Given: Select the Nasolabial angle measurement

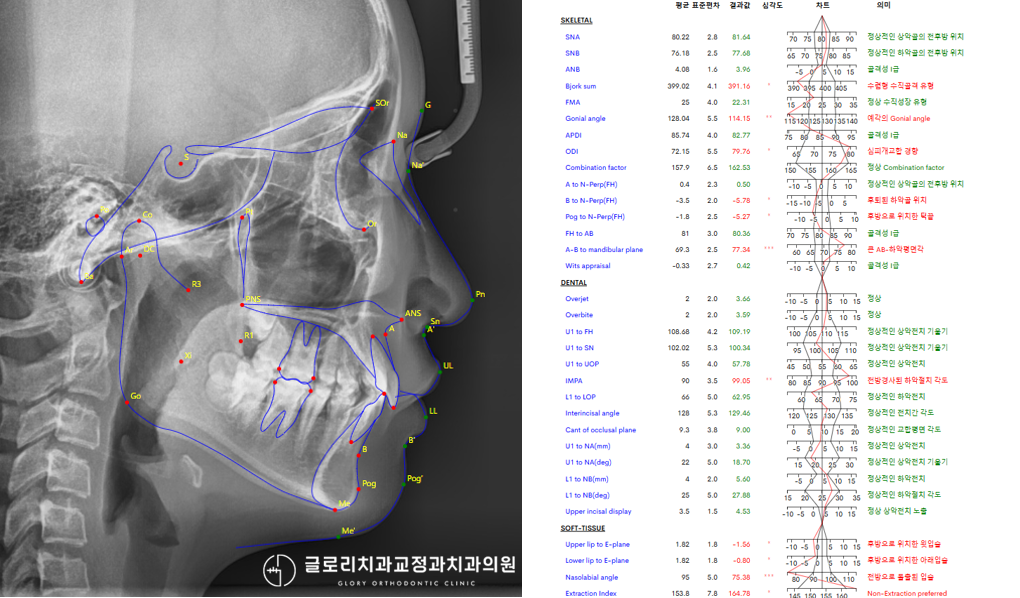Looking at the screenshot, I should pyautogui.click(x=590, y=577).
